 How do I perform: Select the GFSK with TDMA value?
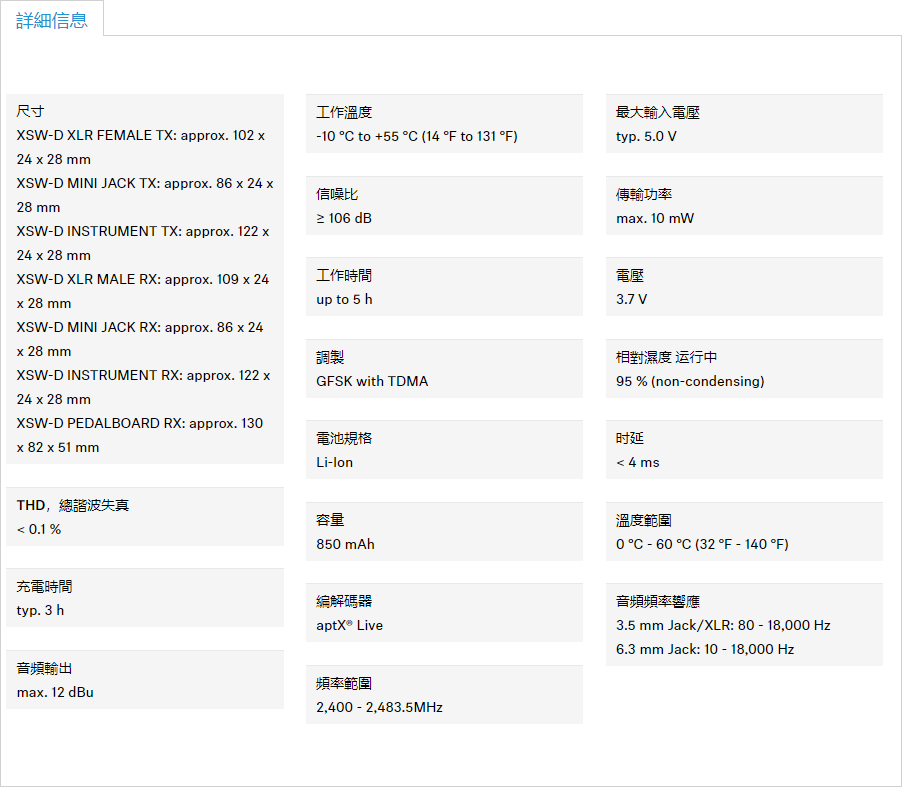point(372,381)
